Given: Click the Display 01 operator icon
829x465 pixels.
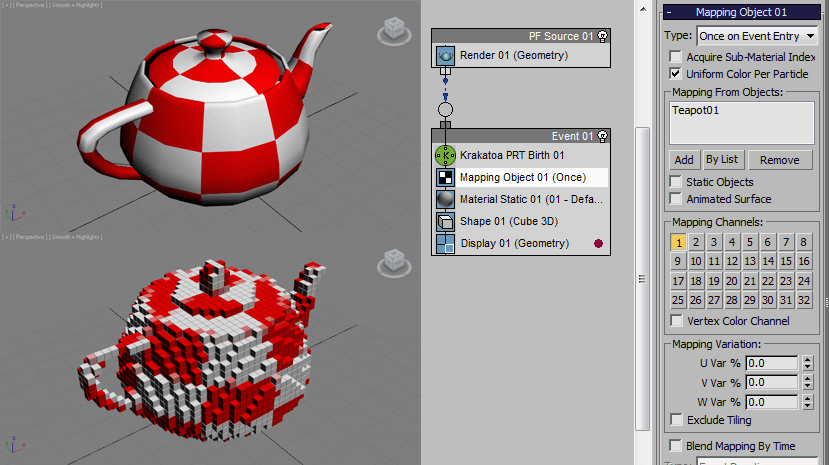Looking at the screenshot, I should pyautogui.click(x=445, y=244).
